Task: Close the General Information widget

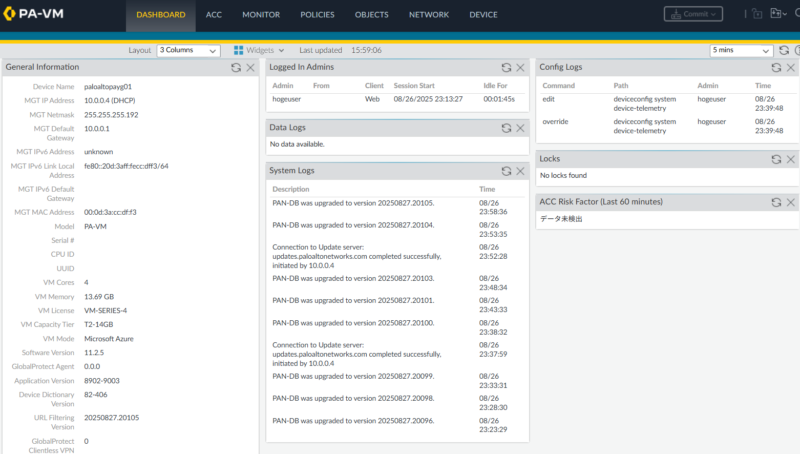Action: 251,67
